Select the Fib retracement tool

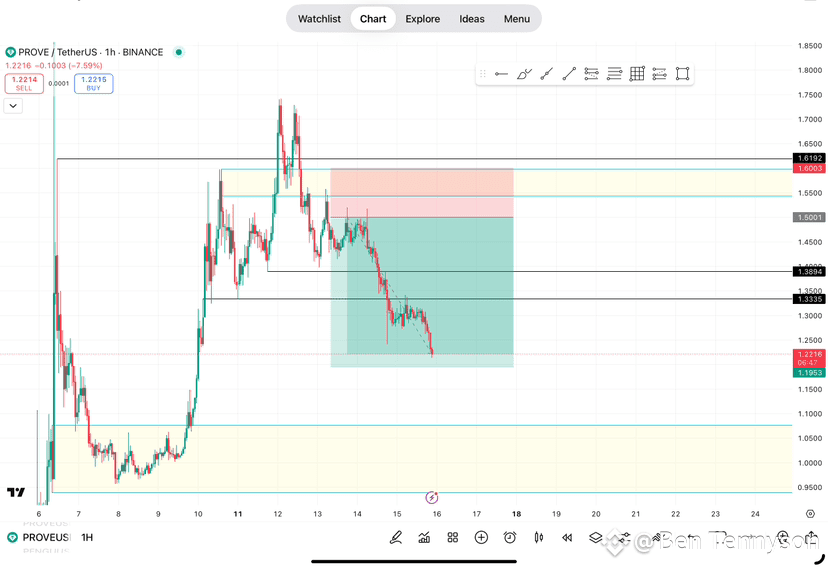(591, 74)
